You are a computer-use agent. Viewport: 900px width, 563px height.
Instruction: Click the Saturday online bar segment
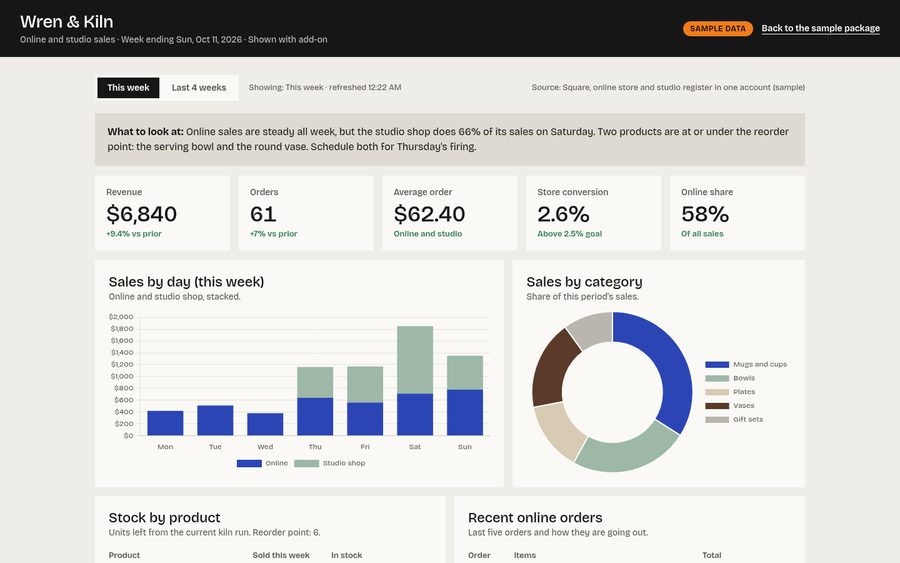[415, 414]
